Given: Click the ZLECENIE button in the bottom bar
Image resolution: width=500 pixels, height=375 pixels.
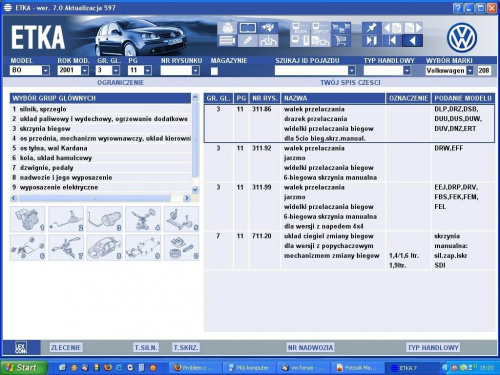Looking at the screenshot, I should click(66, 348).
